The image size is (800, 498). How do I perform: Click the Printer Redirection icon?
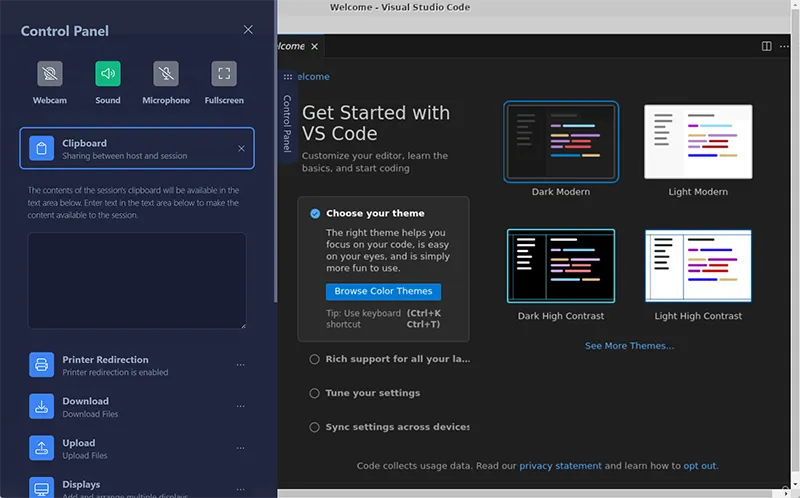coord(42,365)
